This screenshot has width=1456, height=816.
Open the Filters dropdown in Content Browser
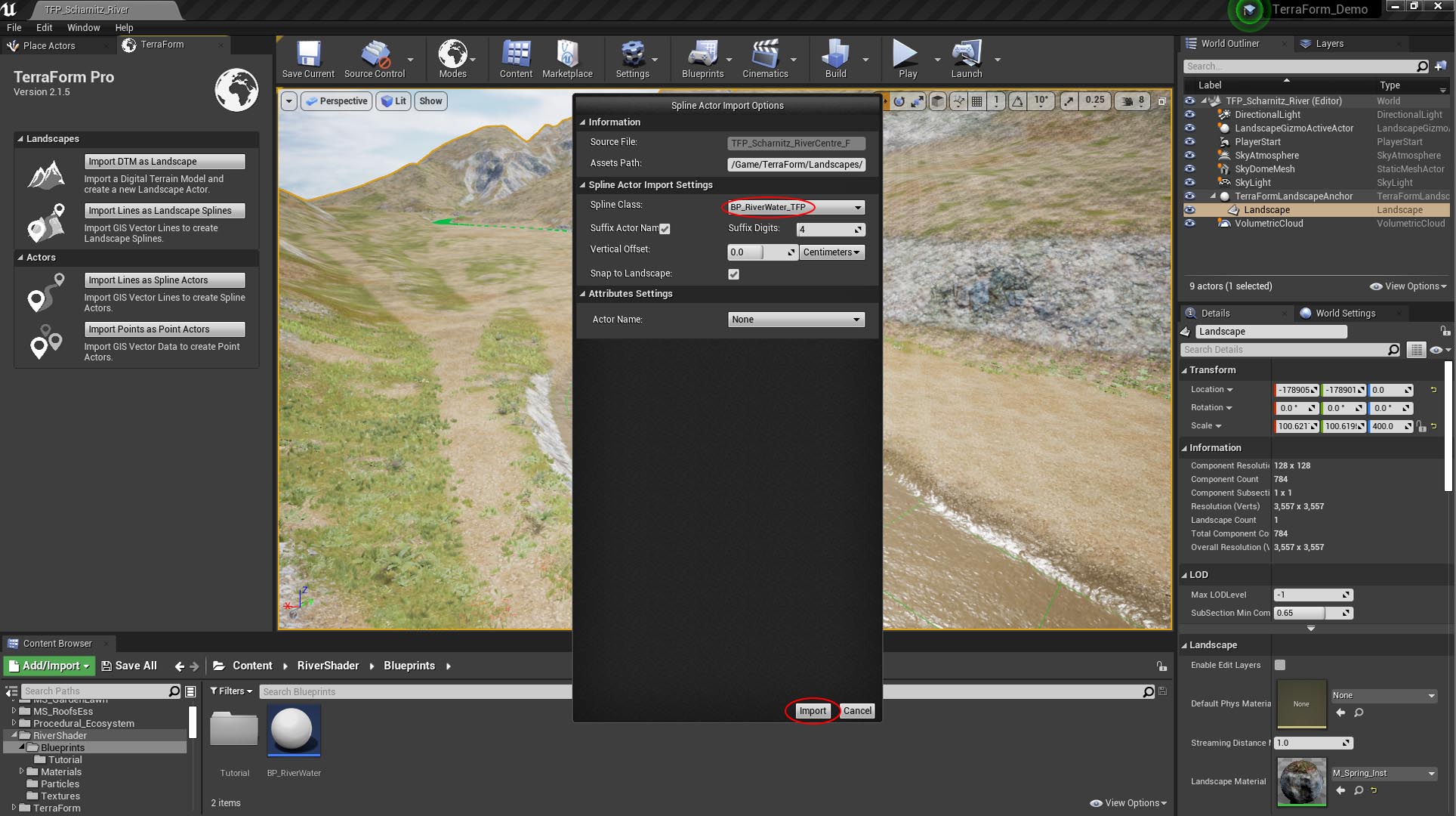click(231, 691)
